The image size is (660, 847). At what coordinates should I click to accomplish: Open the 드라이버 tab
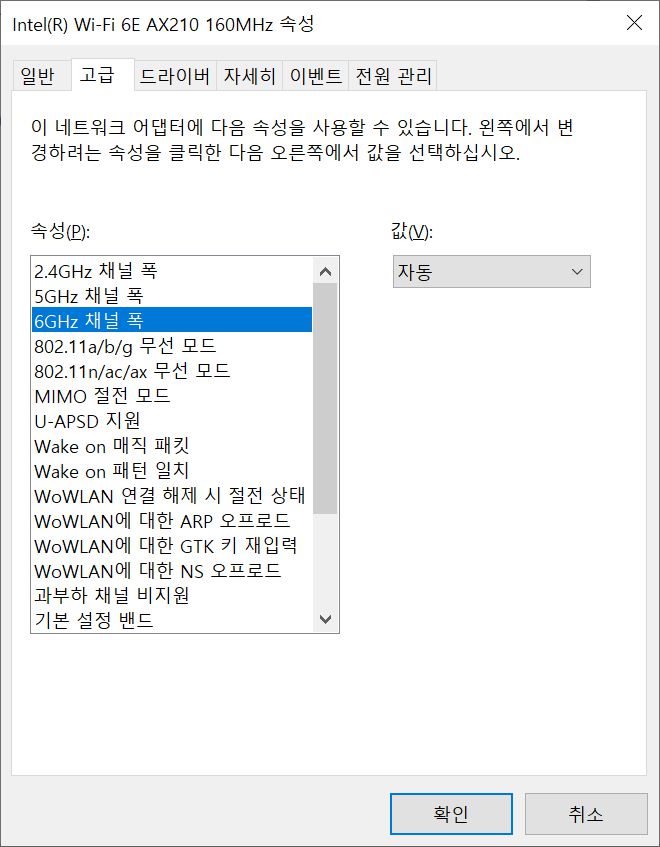[x=175, y=76]
